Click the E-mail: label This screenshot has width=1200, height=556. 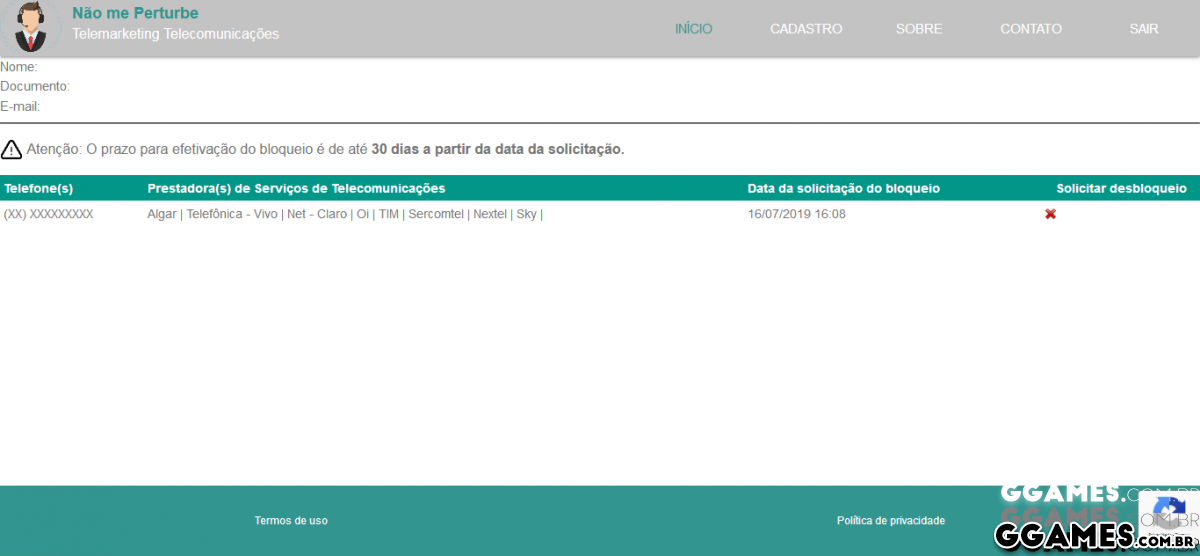point(20,107)
